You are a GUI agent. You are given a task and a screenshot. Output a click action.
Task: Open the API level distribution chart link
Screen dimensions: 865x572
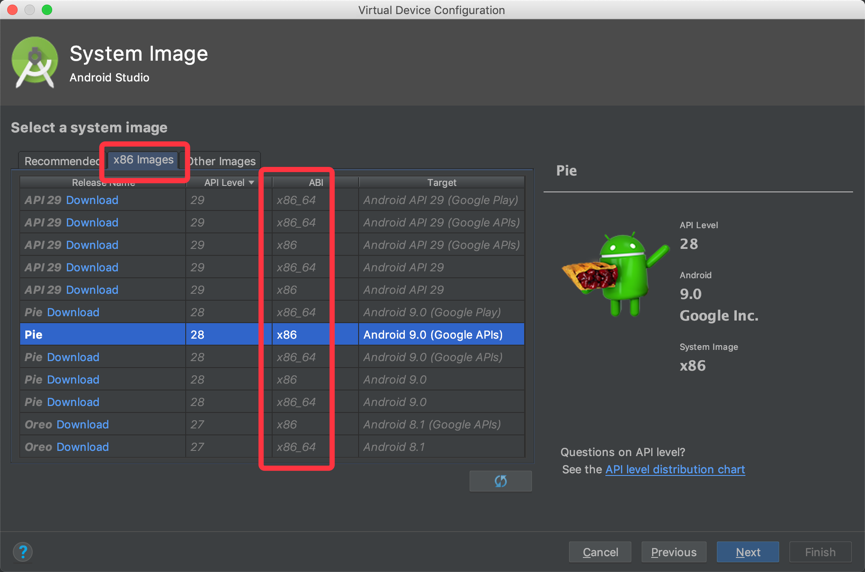[x=675, y=469]
